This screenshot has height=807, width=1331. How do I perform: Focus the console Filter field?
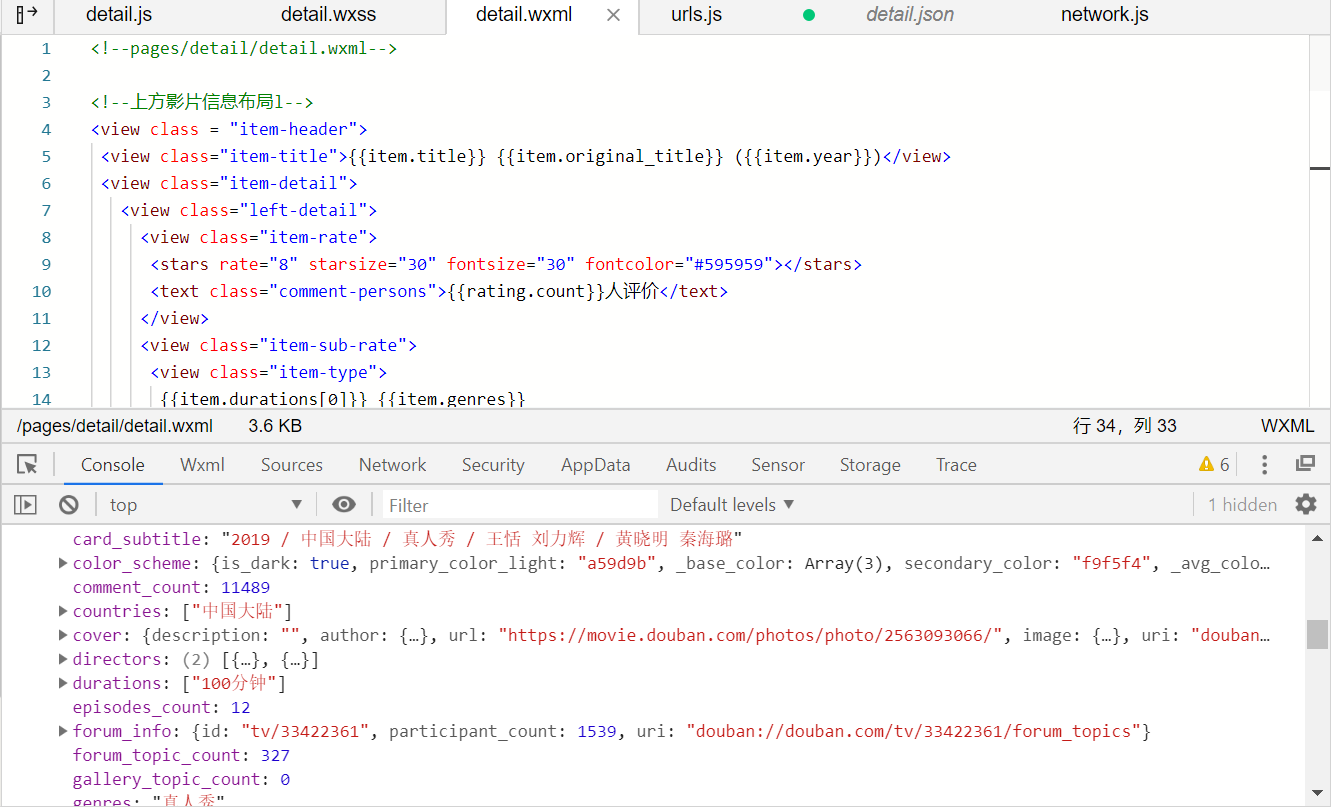pyautogui.click(x=520, y=505)
